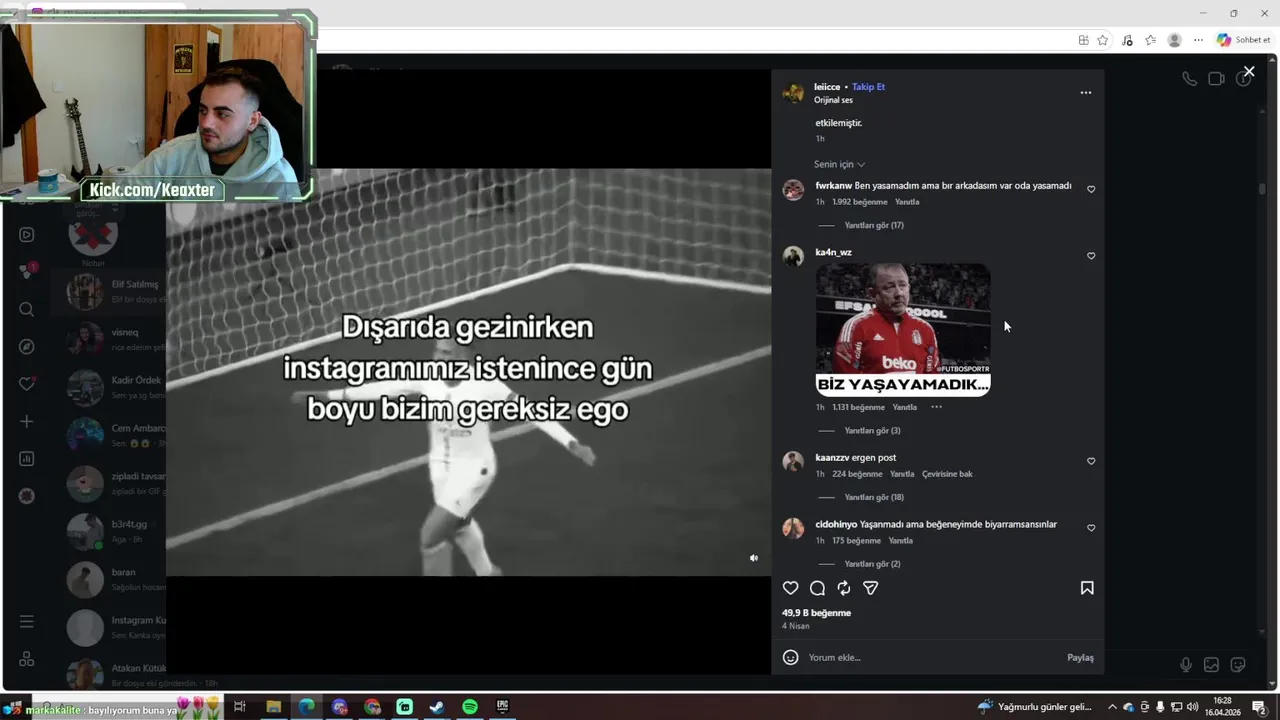Open Epic Games from the taskbar
The image size is (1280, 720).
click(503, 707)
